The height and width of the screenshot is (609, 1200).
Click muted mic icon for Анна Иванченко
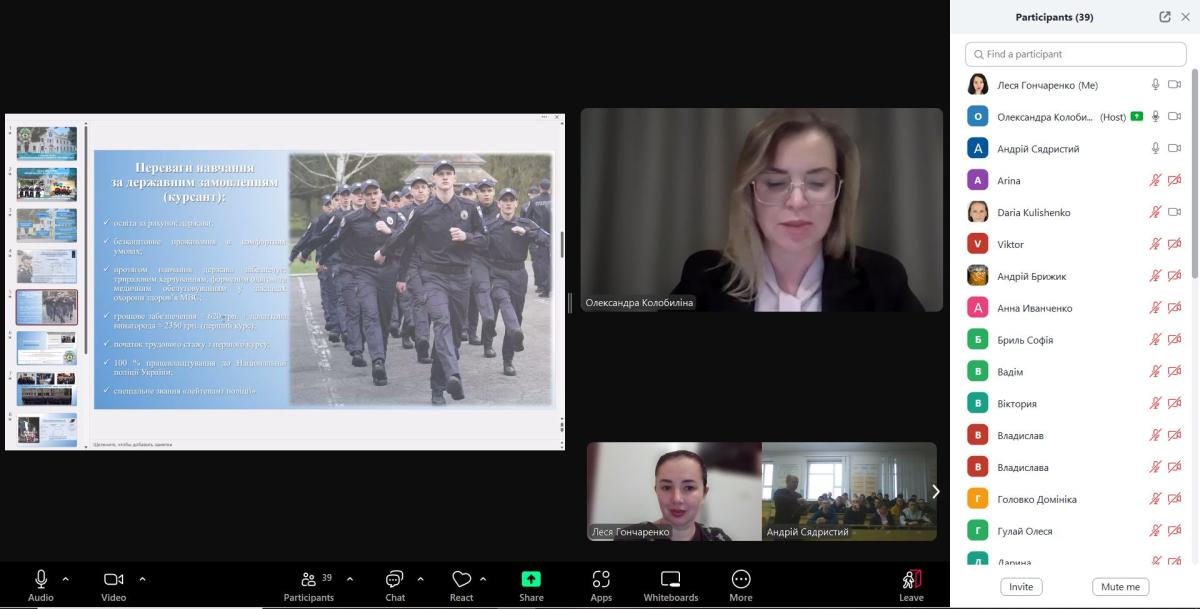(1155, 308)
